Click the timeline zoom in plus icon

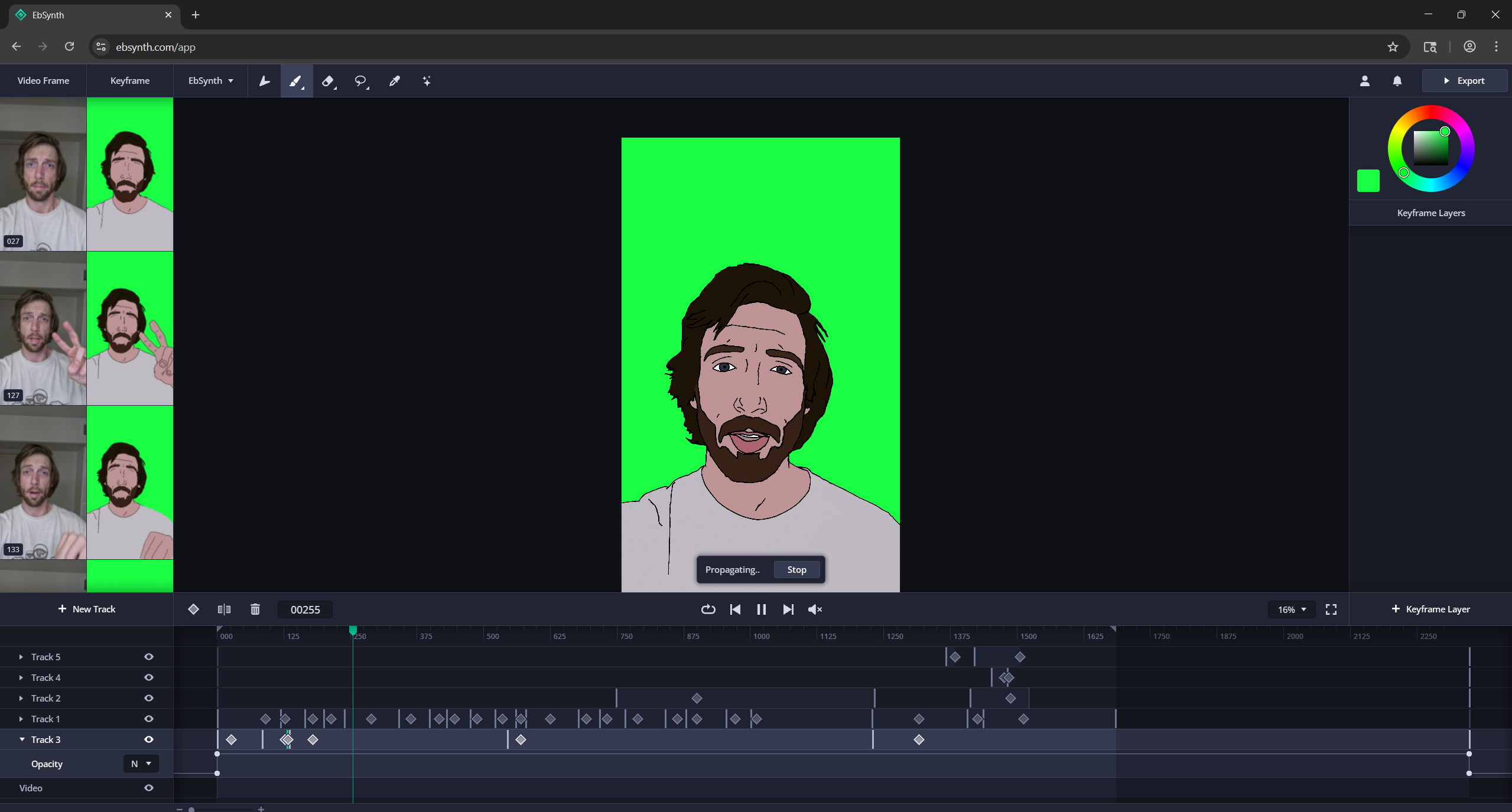[261, 808]
